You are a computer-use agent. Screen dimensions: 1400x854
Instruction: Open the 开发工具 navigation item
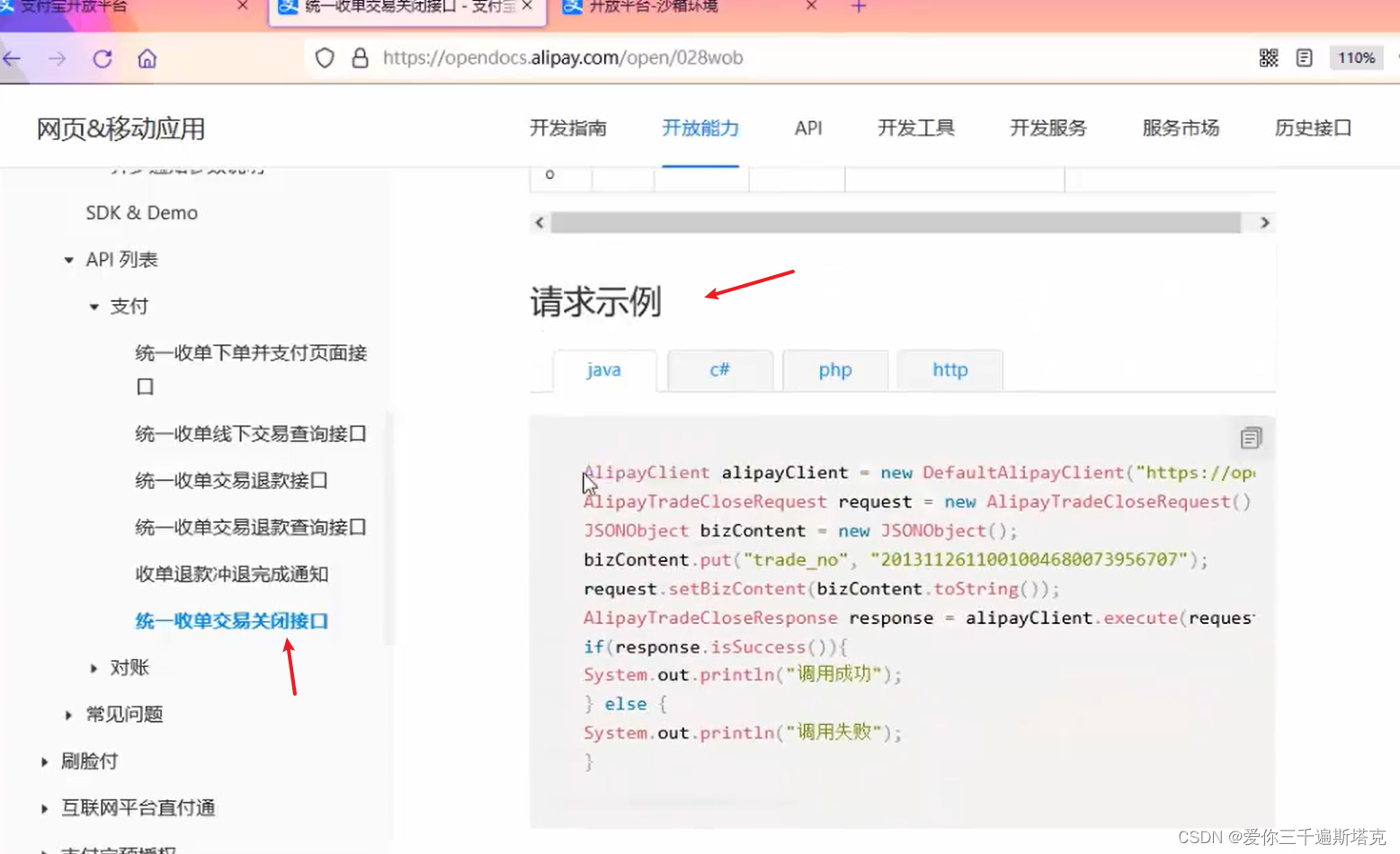(x=916, y=128)
